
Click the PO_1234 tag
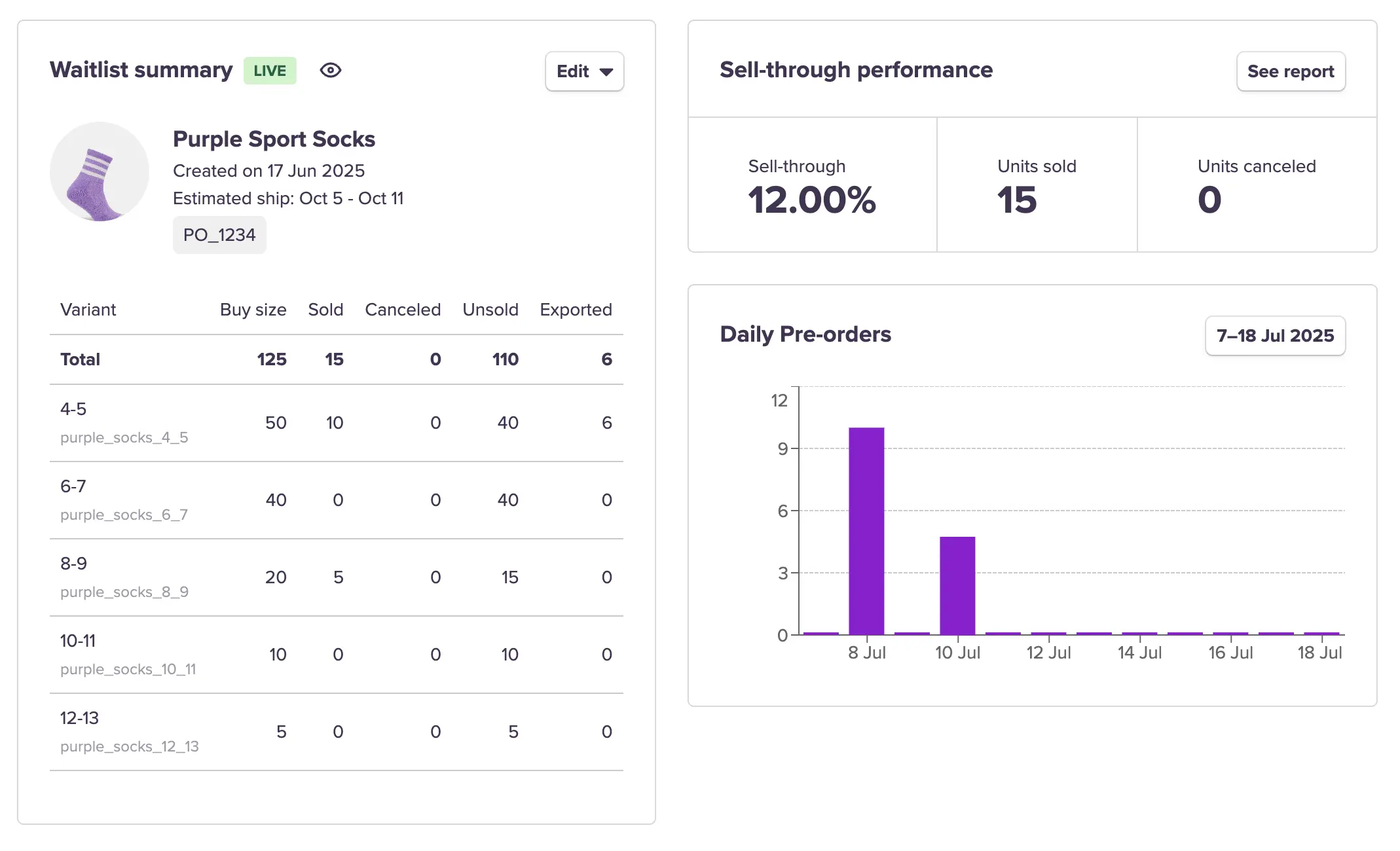click(x=219, y=235)
